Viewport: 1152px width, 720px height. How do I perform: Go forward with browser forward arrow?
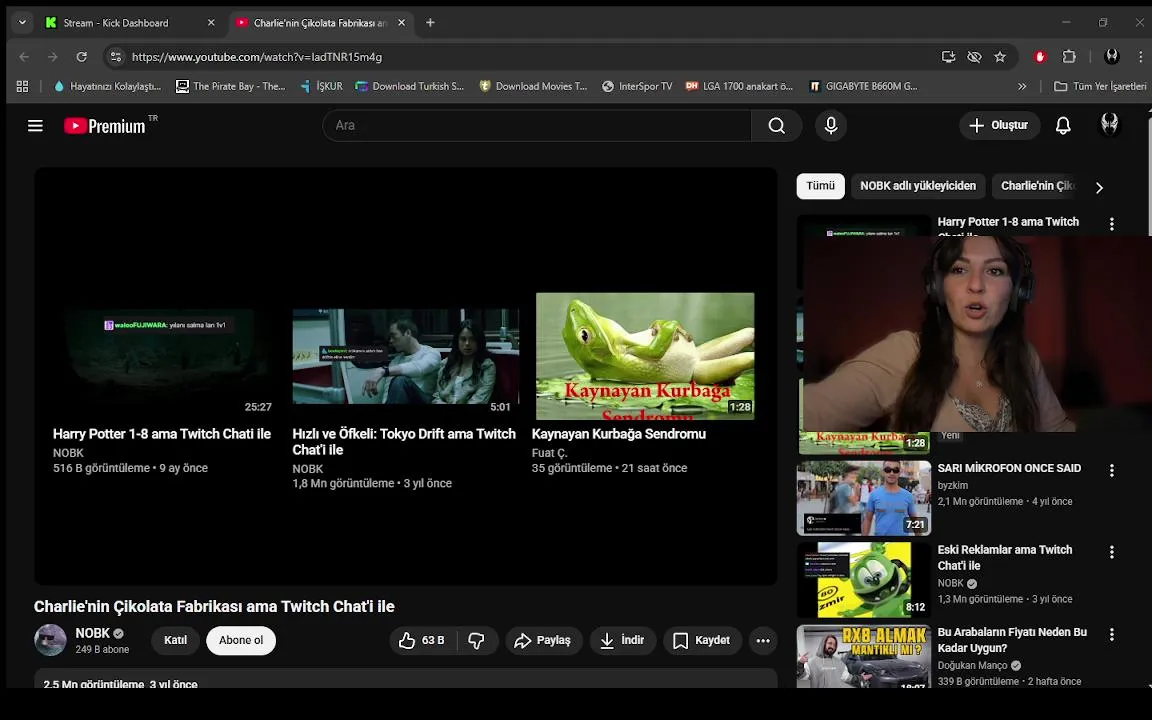point(52,57)
